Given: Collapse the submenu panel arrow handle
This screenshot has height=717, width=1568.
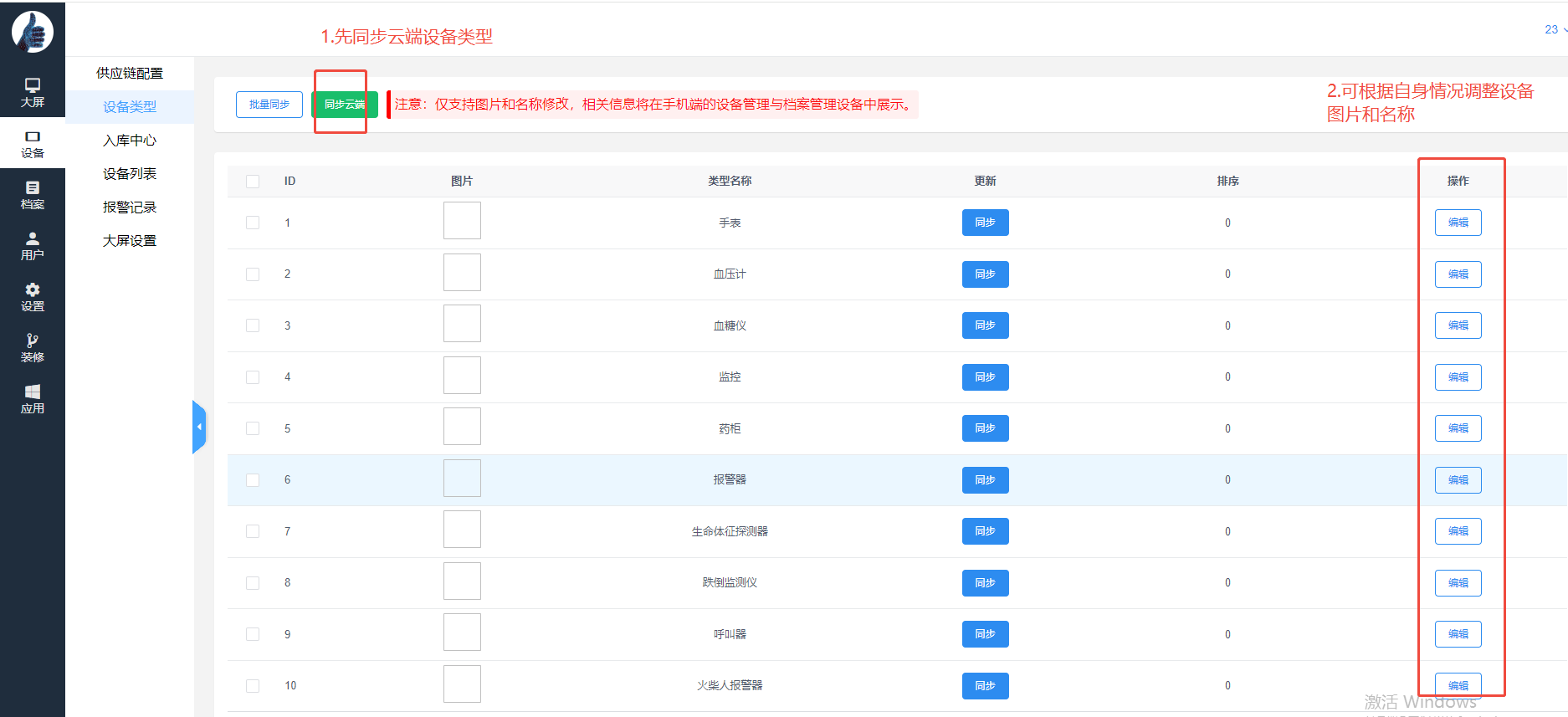Looking at the screenshot, I should pyautogui.click(x=199, y=427).
